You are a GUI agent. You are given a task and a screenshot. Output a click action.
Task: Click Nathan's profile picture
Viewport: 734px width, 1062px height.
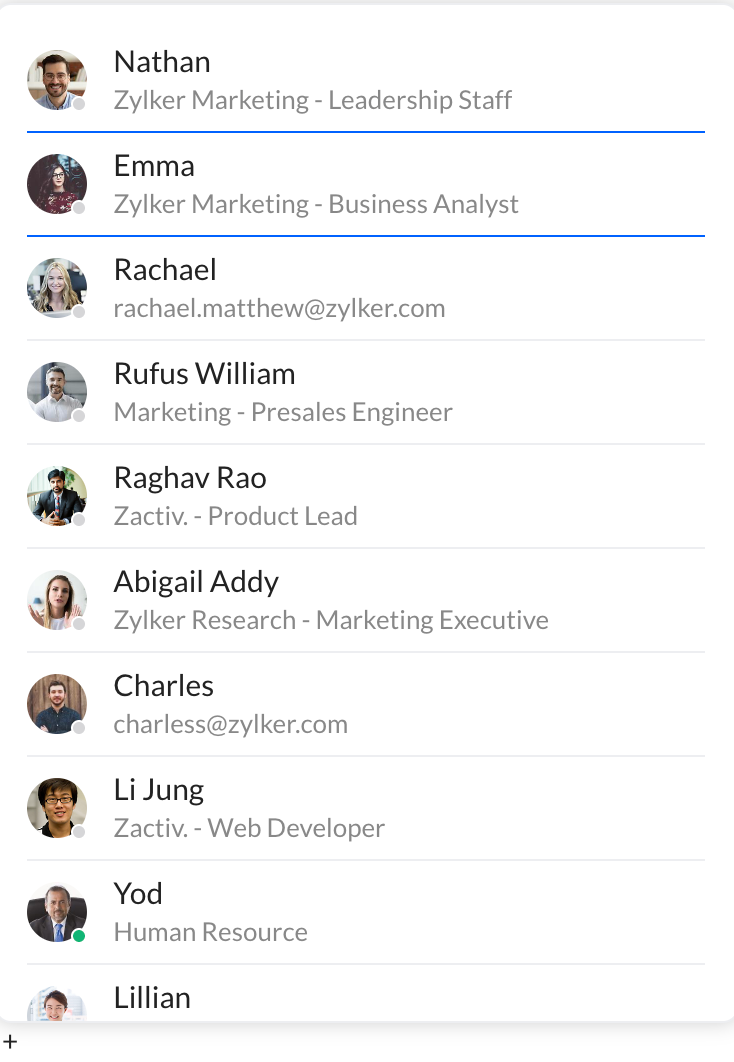[x=57, y=80]
